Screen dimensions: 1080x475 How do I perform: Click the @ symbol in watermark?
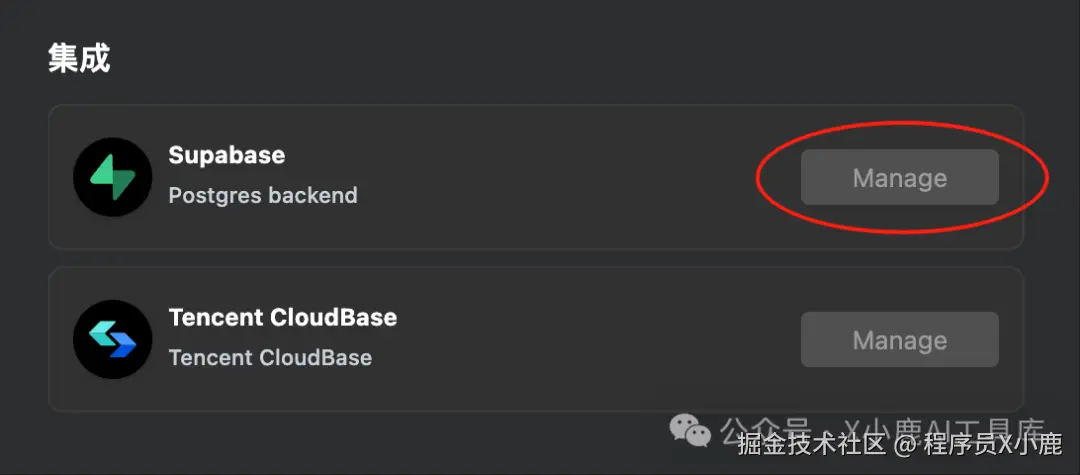tap(906, 444)
